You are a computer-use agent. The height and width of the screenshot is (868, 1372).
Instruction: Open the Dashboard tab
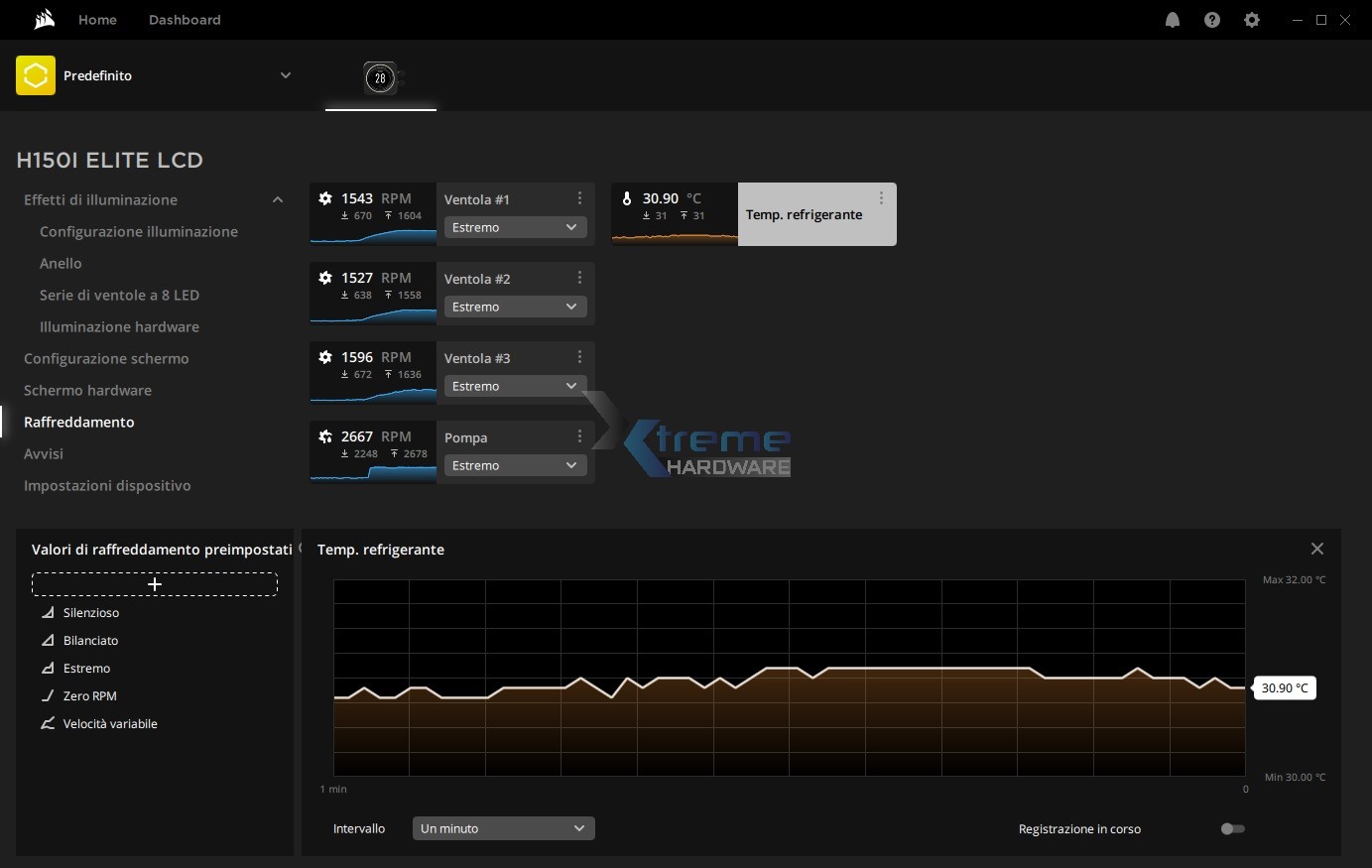(185, 20)
